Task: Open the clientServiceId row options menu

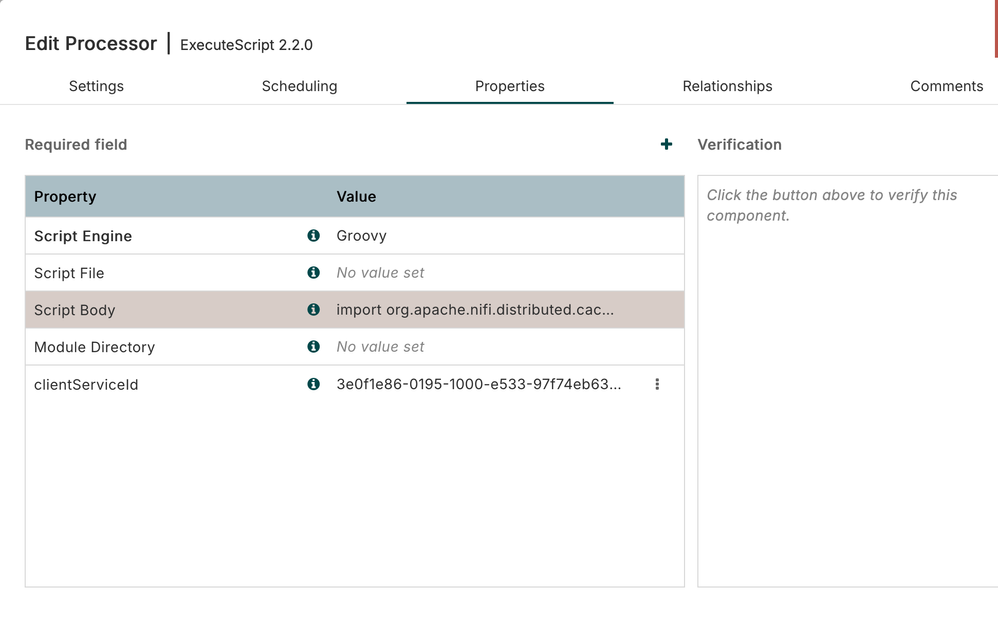Action: click(657, 384)
